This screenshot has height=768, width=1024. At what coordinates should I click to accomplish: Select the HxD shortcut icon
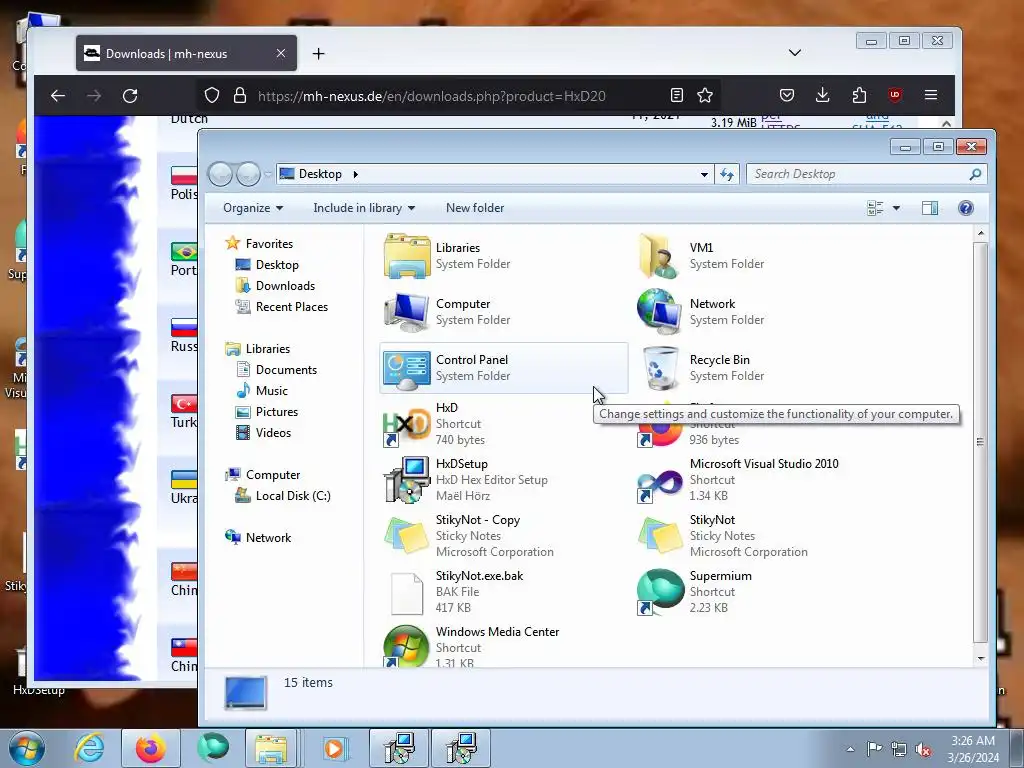[x=406, y=424]
